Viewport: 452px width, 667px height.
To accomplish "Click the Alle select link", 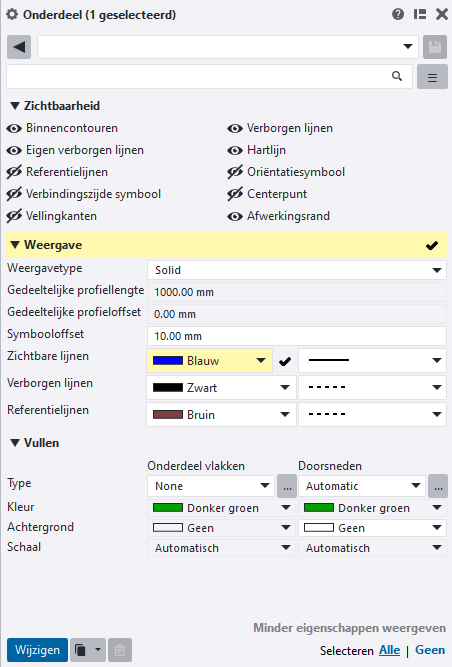I will click(389, 650).
